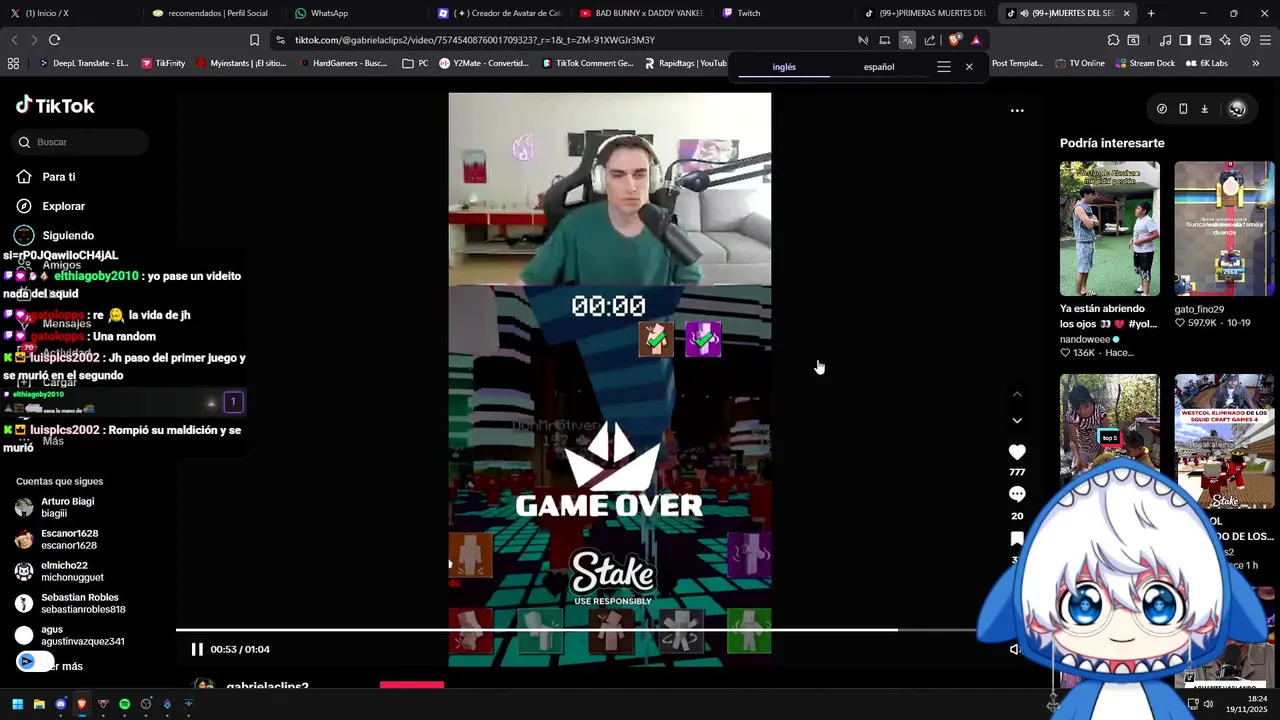Open DeepL Translate bookmark
The width and height of the screenshot is (1280, 720).
[84, 63]
